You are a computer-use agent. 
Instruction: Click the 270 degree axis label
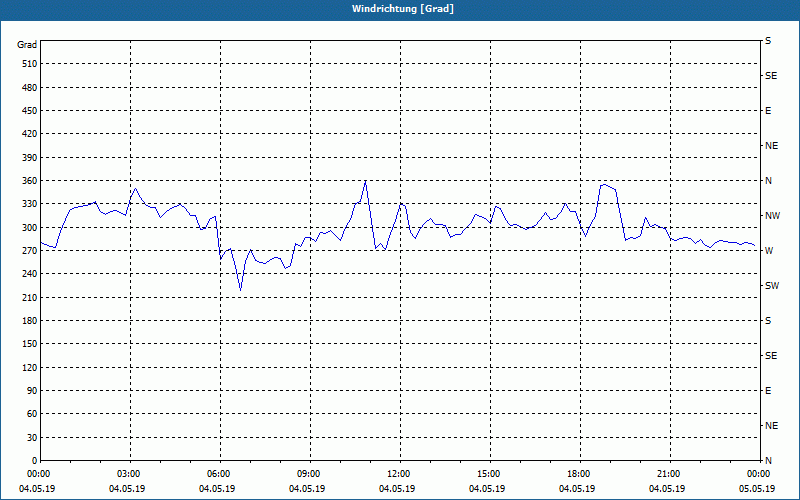pos(30,251)
